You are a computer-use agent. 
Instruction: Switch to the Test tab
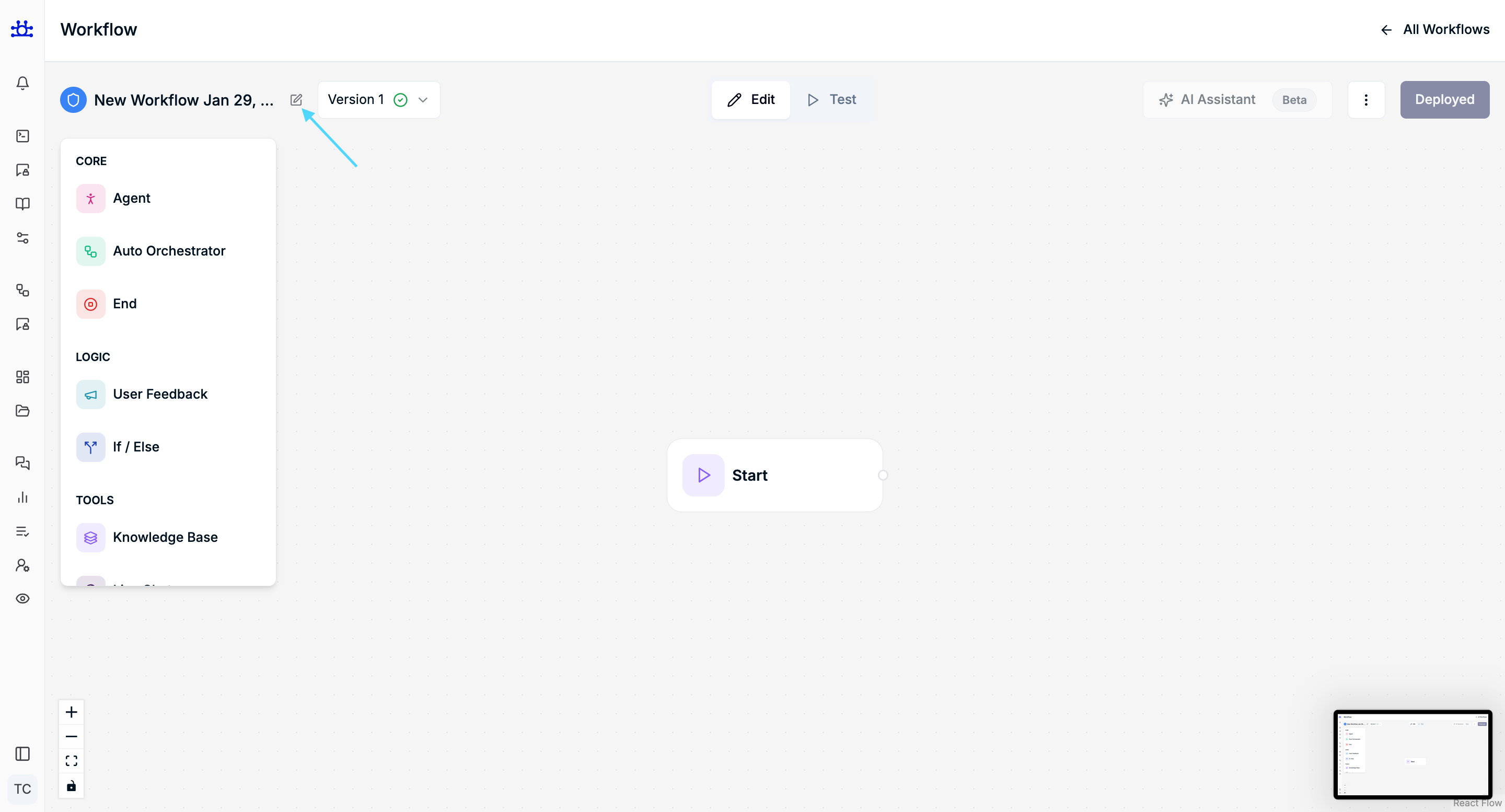pyautogui.click(x=832, y=100)
